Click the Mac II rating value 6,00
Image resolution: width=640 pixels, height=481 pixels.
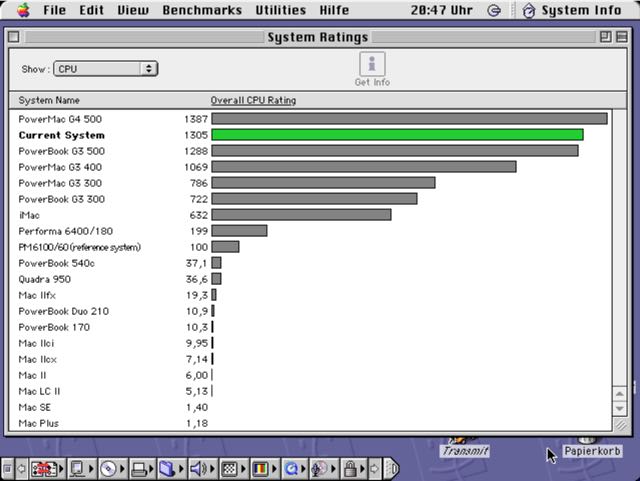(197, 375)
